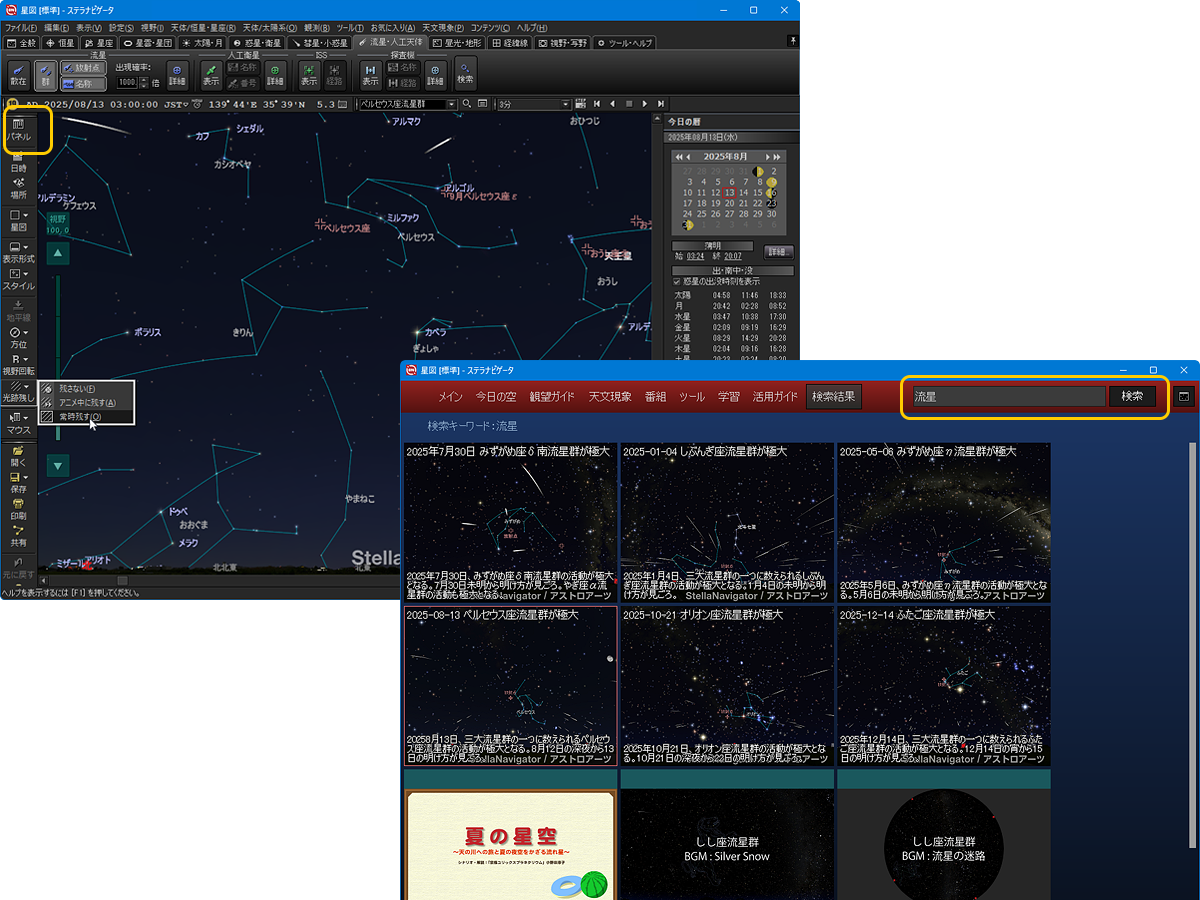This screenshot has height=900, width=1200.
Task: Open the 日時 date-time setting
Action: 18,162
